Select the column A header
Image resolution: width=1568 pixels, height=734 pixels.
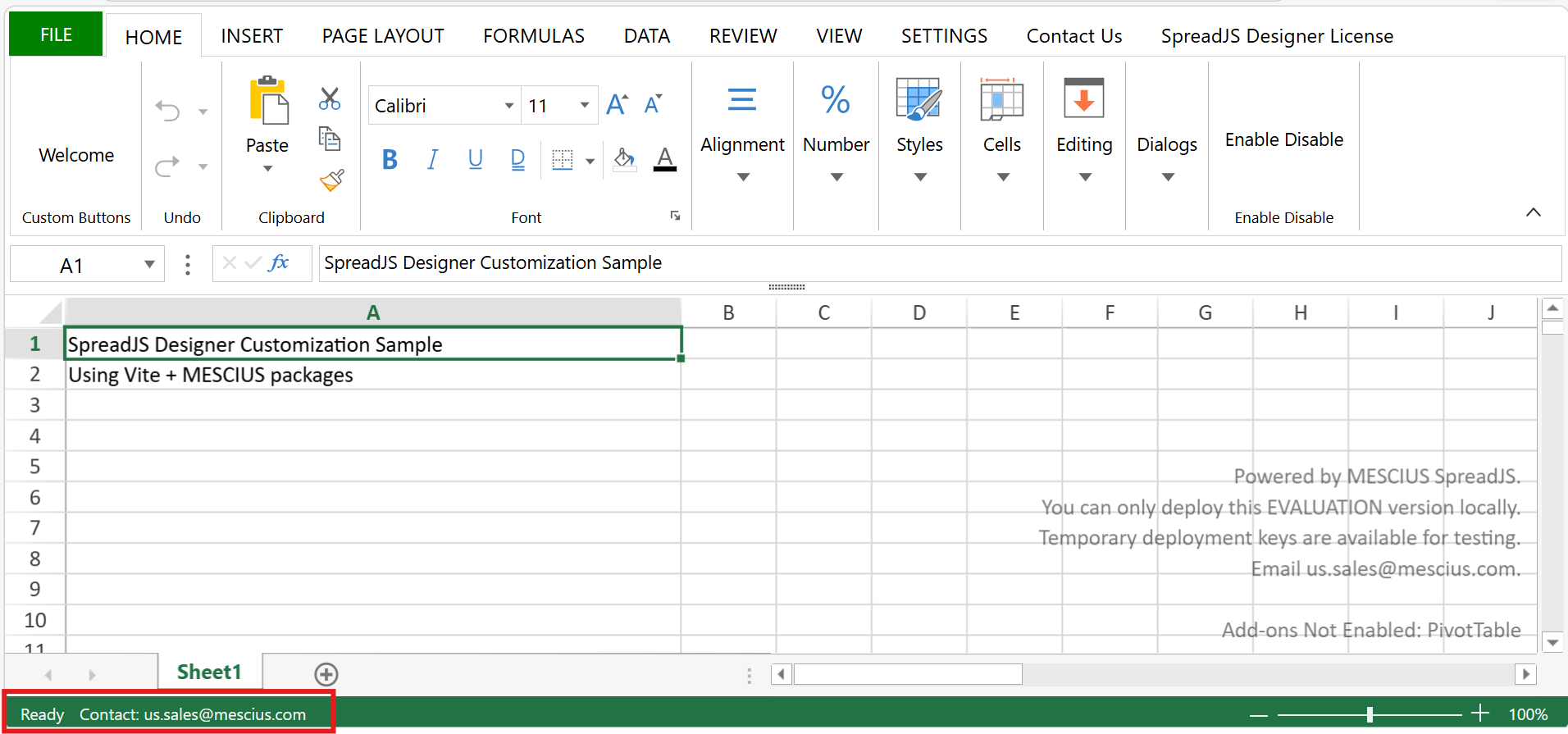373,312
